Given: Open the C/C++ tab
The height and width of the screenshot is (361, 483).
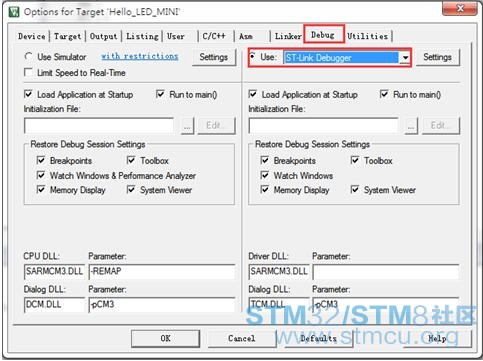Looking at the screenshot, I should 214,36.
